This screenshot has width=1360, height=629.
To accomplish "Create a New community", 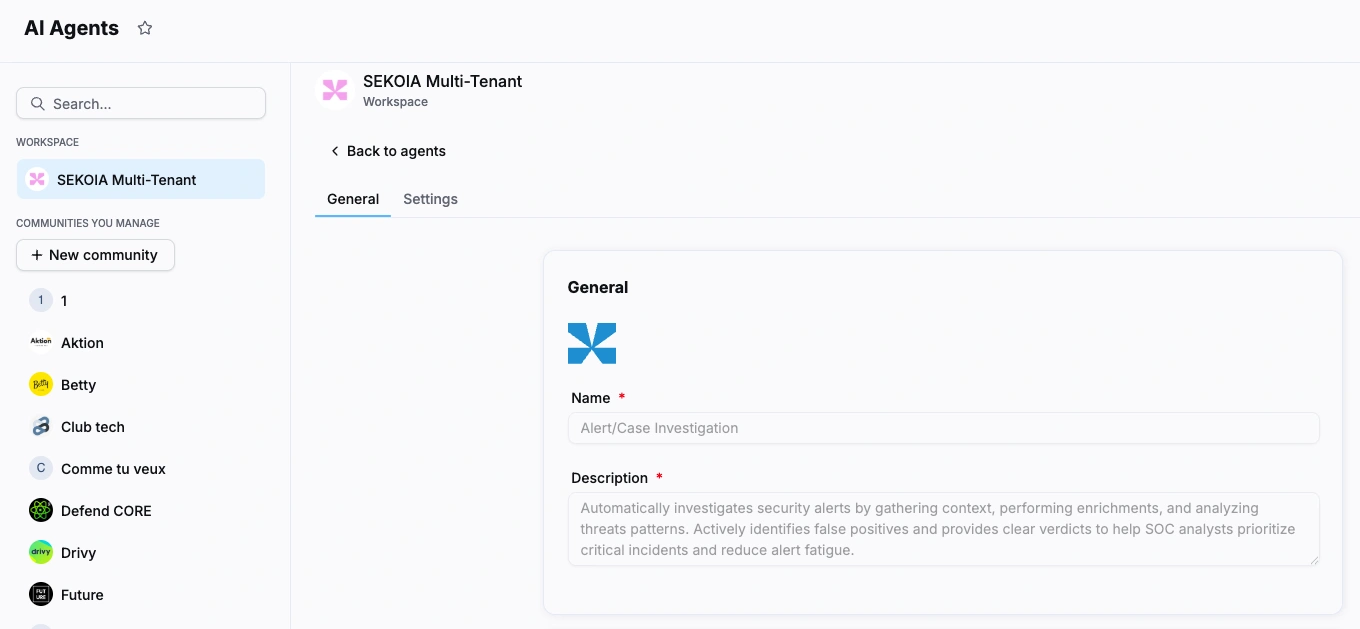I will [95, 255].
